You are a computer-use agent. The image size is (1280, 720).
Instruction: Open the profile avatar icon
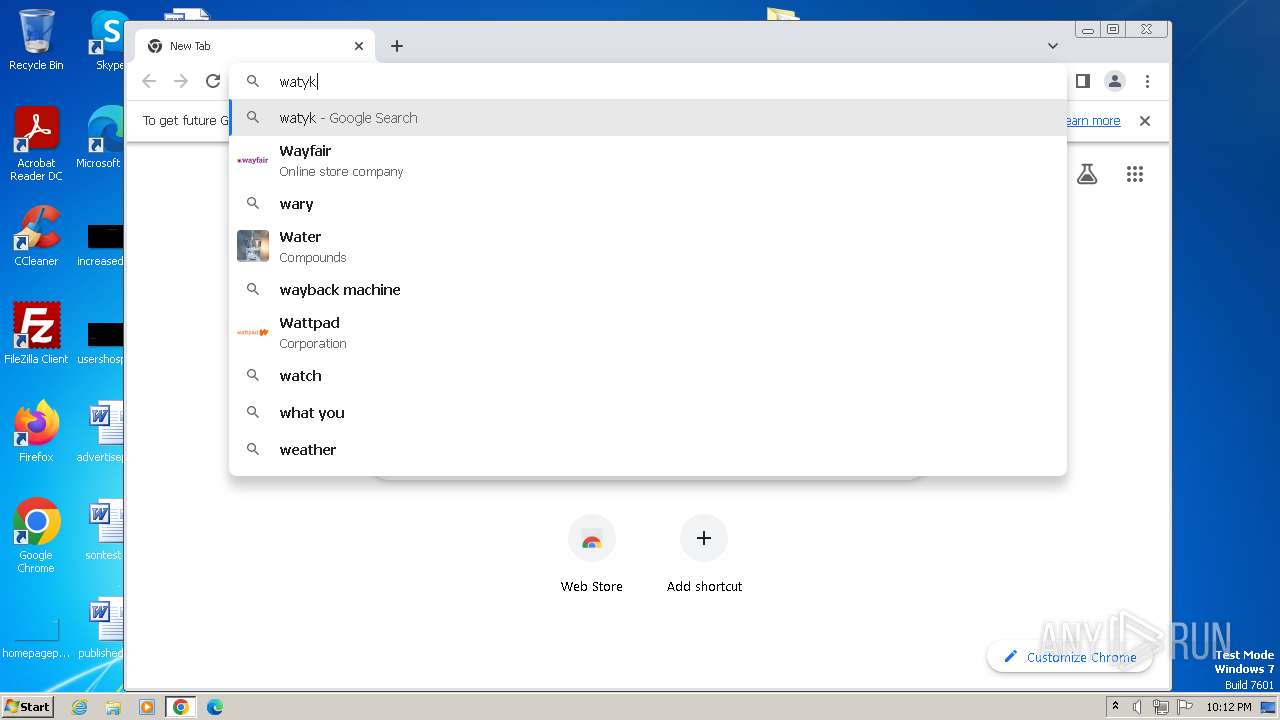point(1115,81)
